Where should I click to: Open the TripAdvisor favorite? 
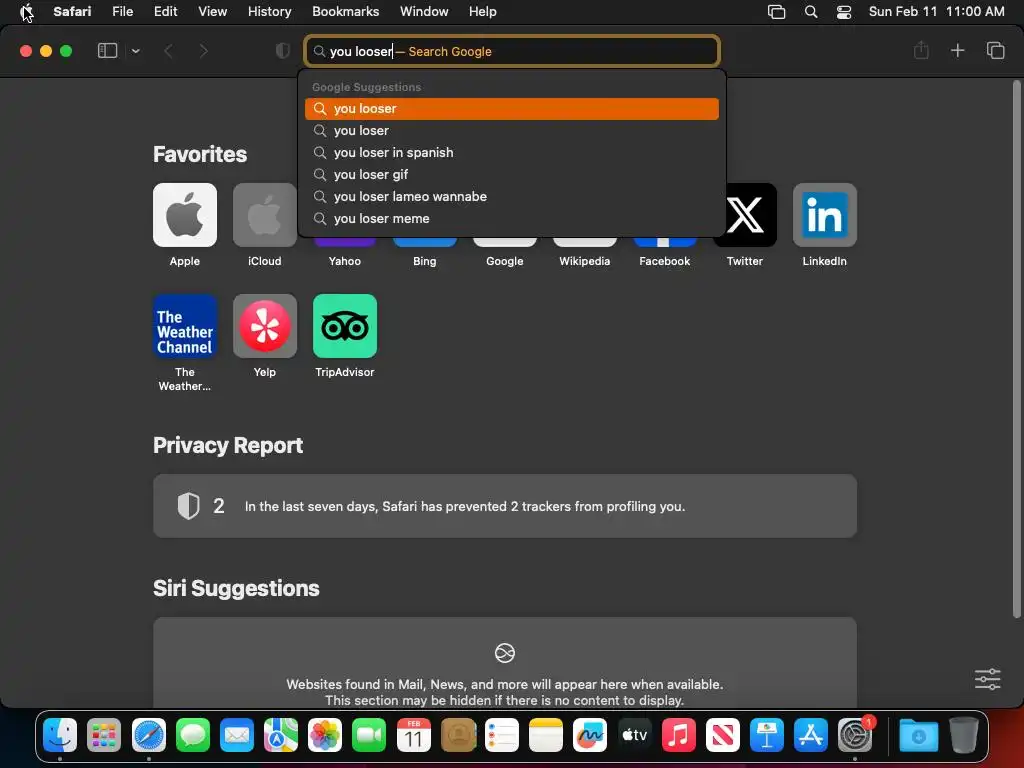pyautogui.click(x=345, y=326)
